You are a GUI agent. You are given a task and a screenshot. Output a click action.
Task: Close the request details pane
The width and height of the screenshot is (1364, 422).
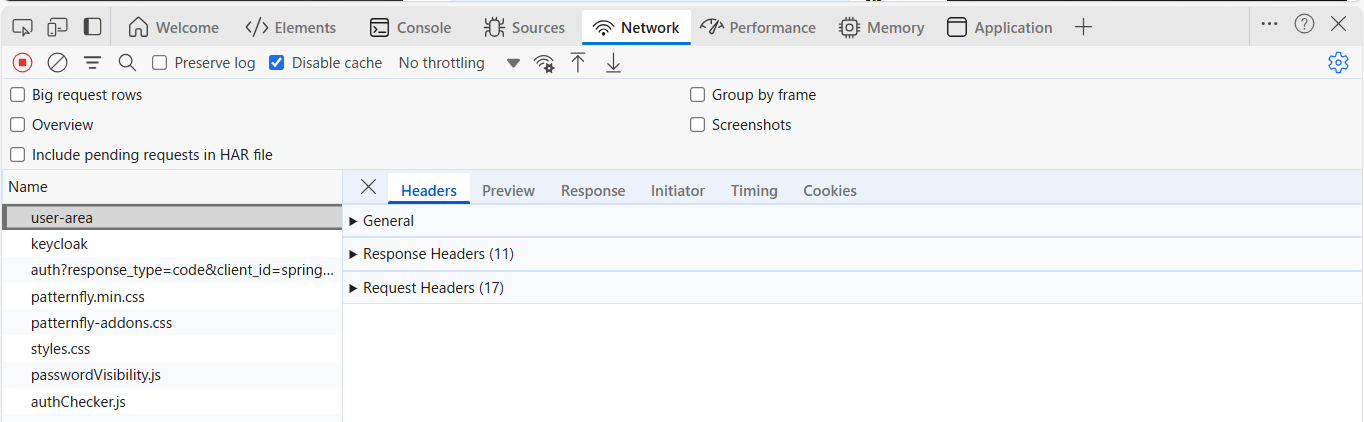[x=368, y=187]
